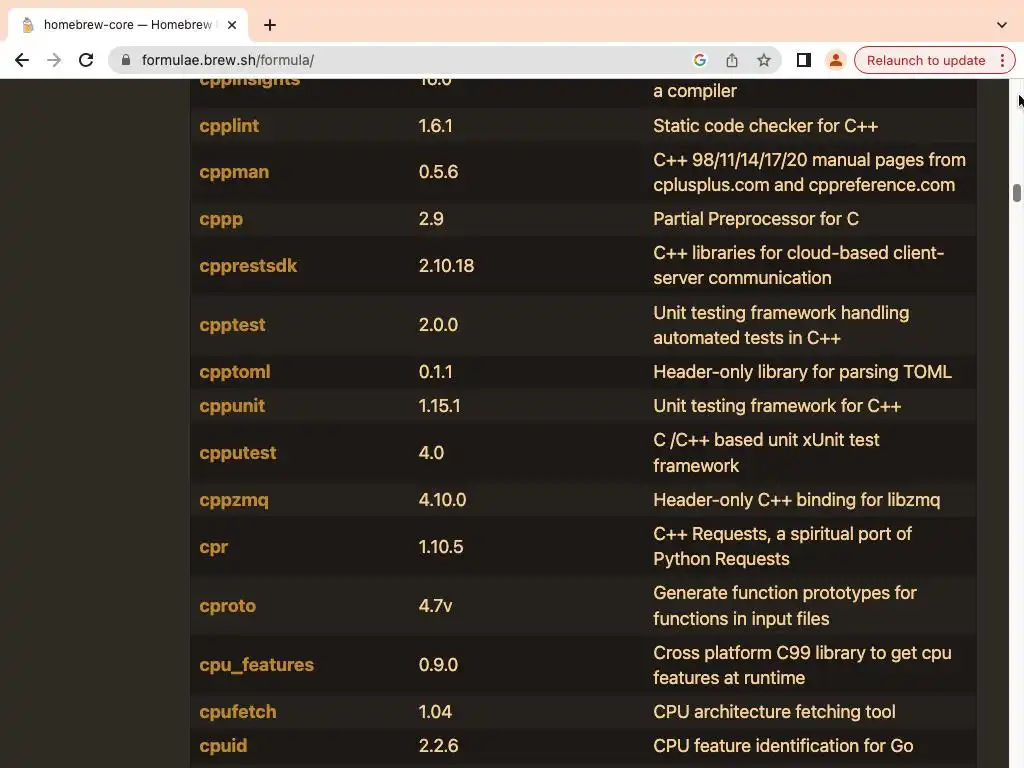Screen dimensions: 1024x768
Task: Click 'CPU feature identification for Go' text
Action: tap(783, 745)
